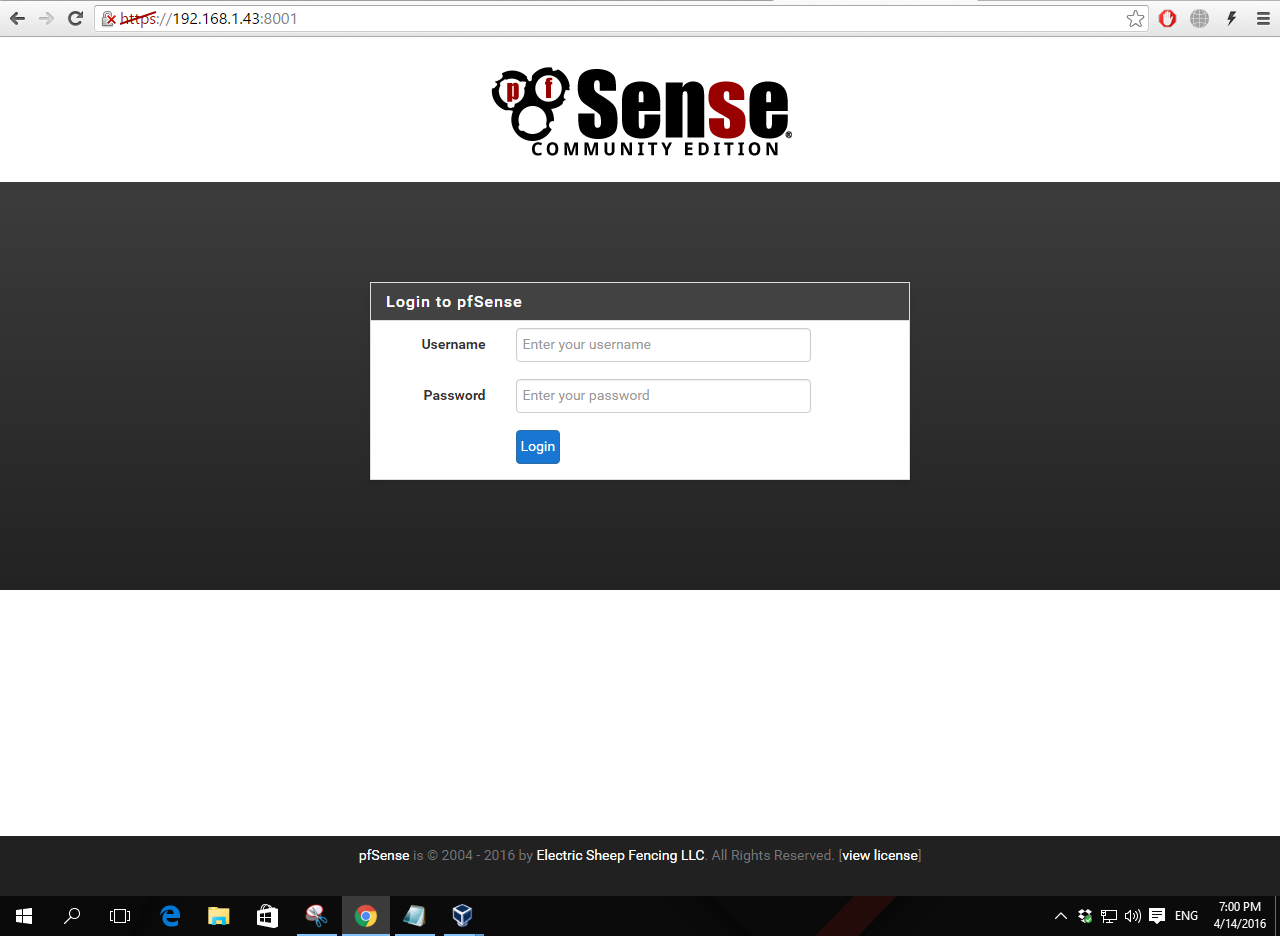The width and height of the screenshot is (1280, 936).
Task: Switch to Google Chrome on the taskbar
Action: point(365,915)
